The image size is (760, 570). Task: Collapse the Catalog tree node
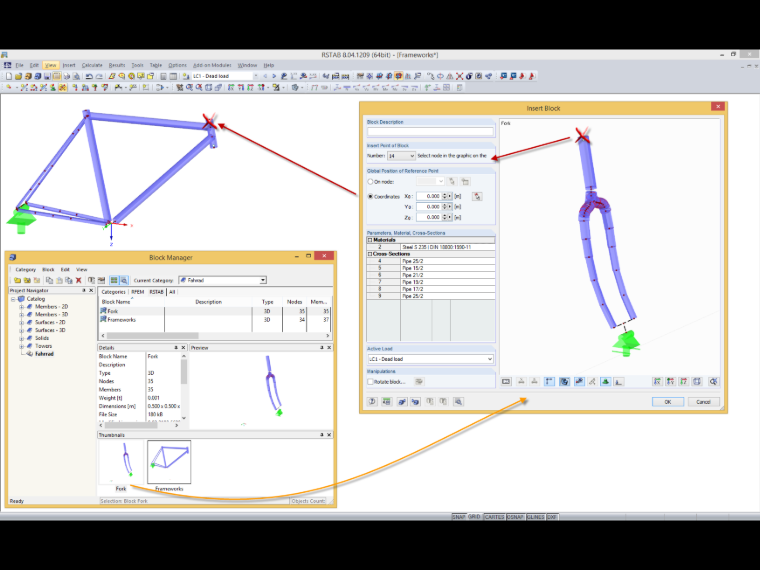pyautogui.click(x=13, y=299)
